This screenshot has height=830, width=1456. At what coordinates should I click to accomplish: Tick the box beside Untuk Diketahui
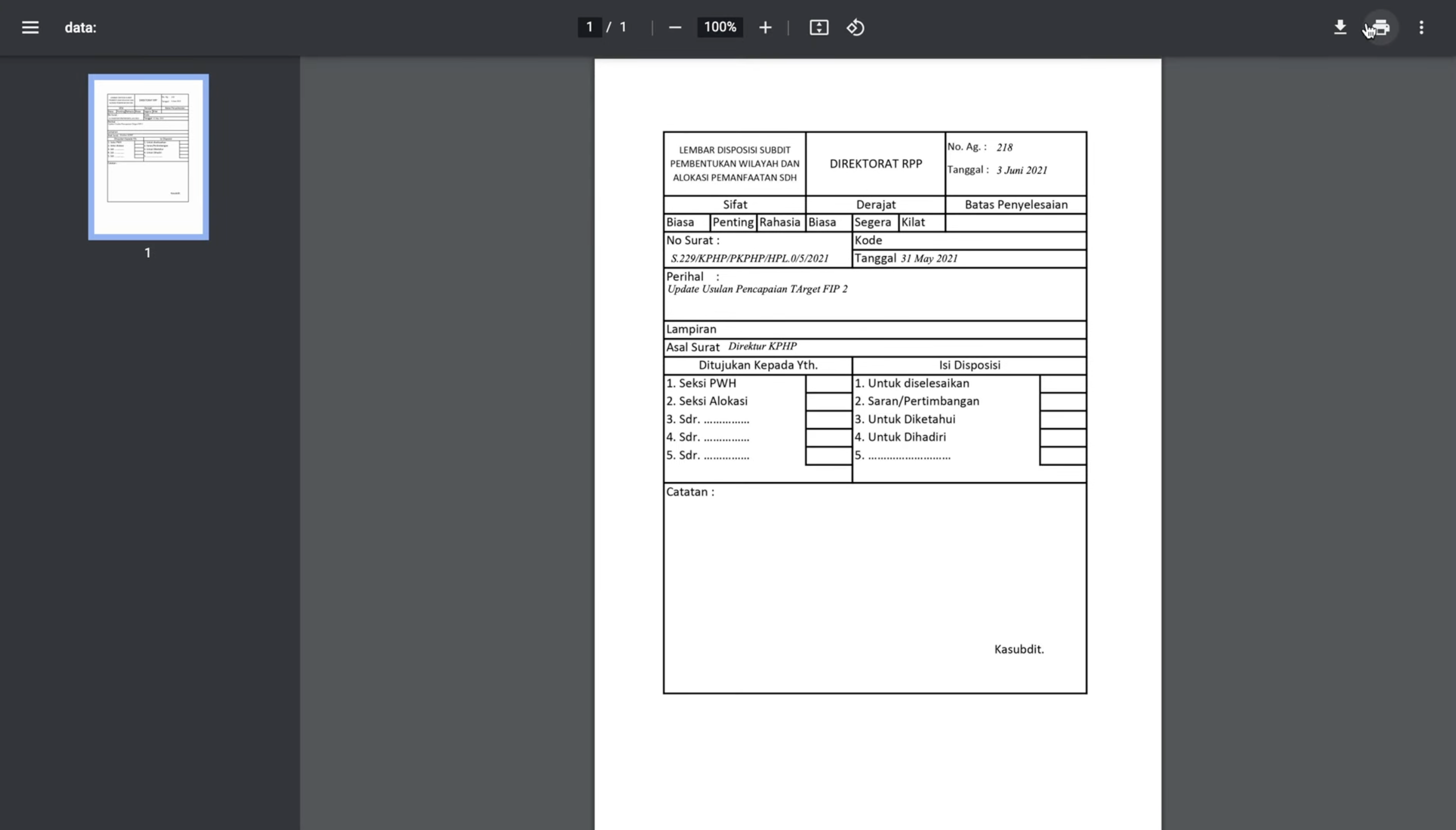pos(1062,420)
